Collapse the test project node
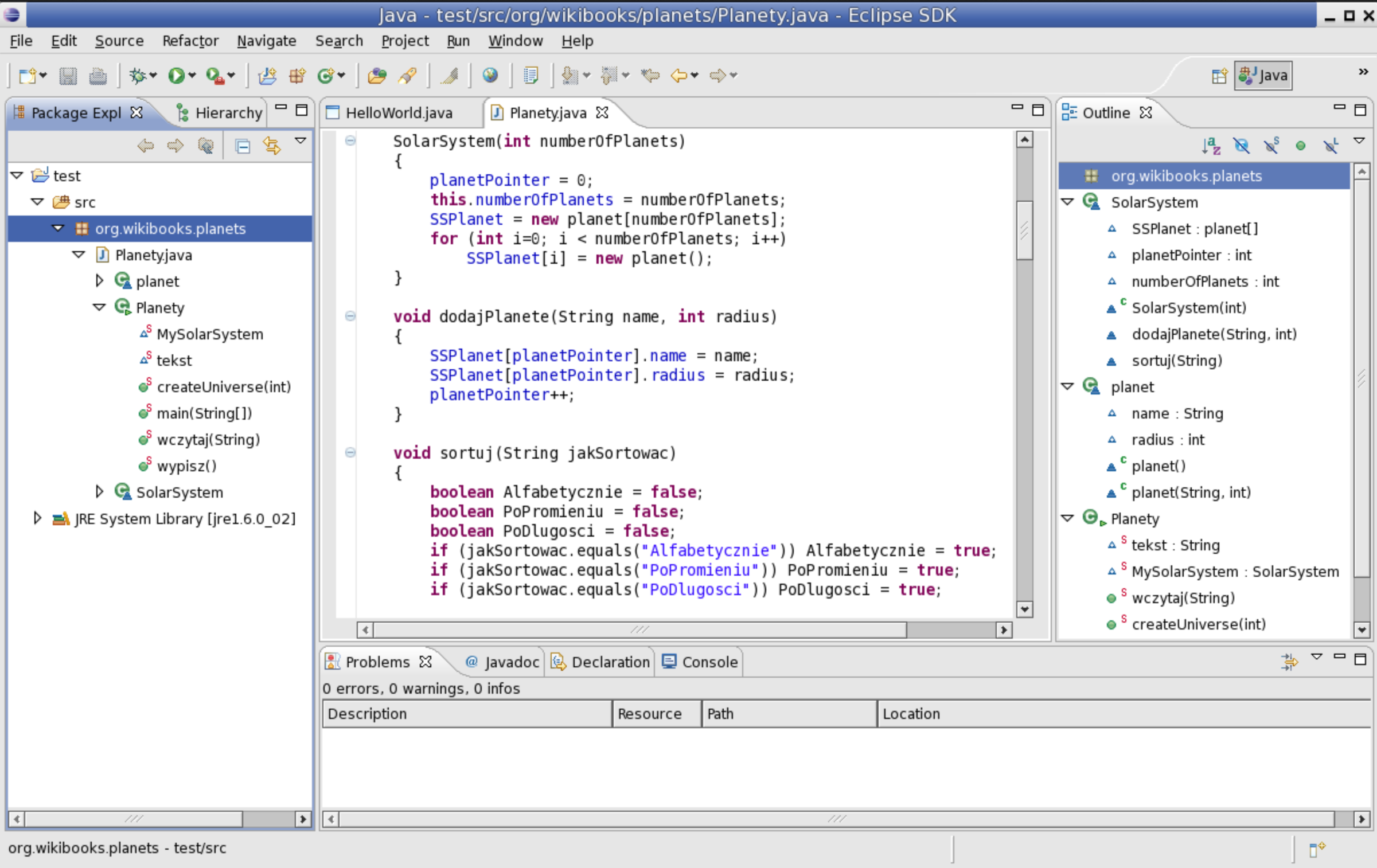This screenshot has height=868, width=1377. pos(17,175)
